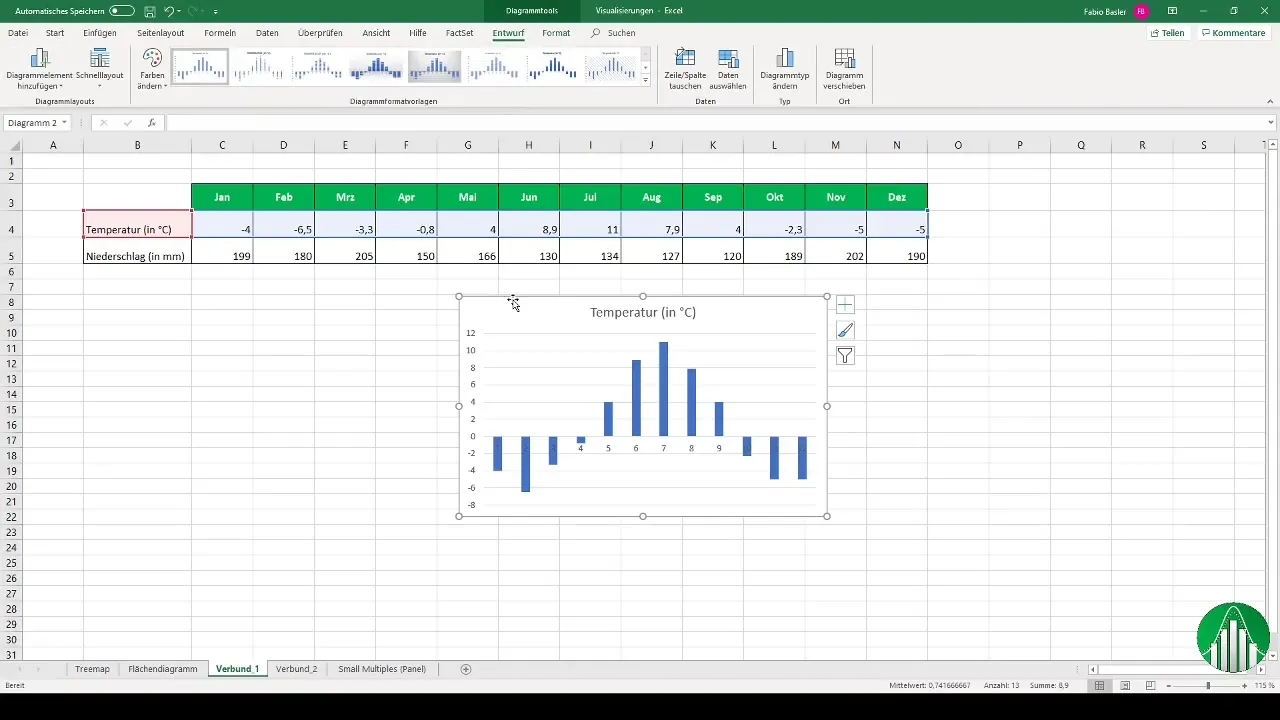Click the vertical scrollbar up arrow

1271,145
